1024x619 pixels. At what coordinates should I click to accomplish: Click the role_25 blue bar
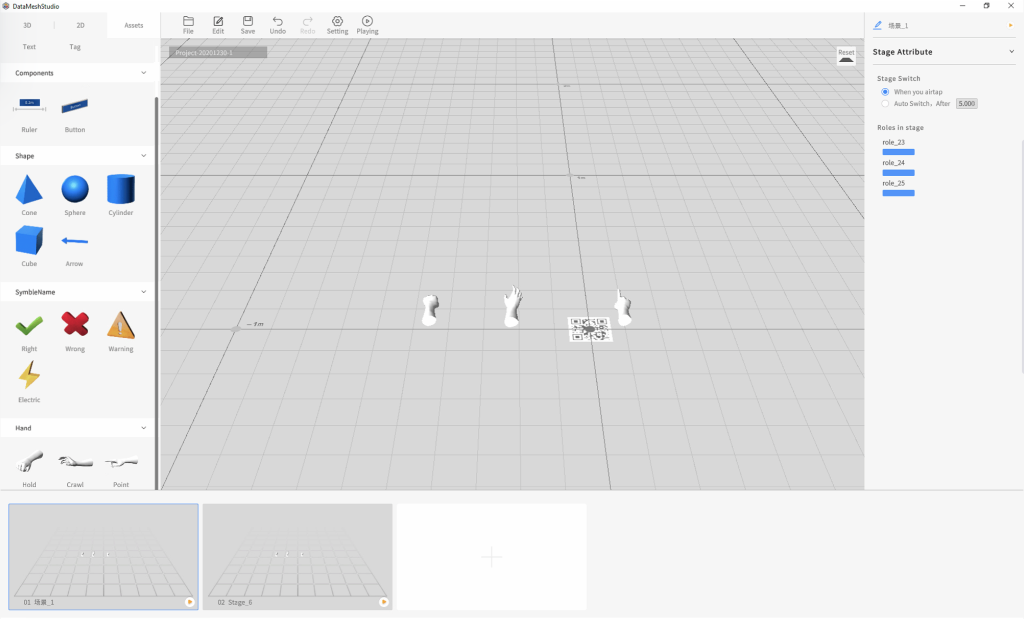(x=899, y=193)
